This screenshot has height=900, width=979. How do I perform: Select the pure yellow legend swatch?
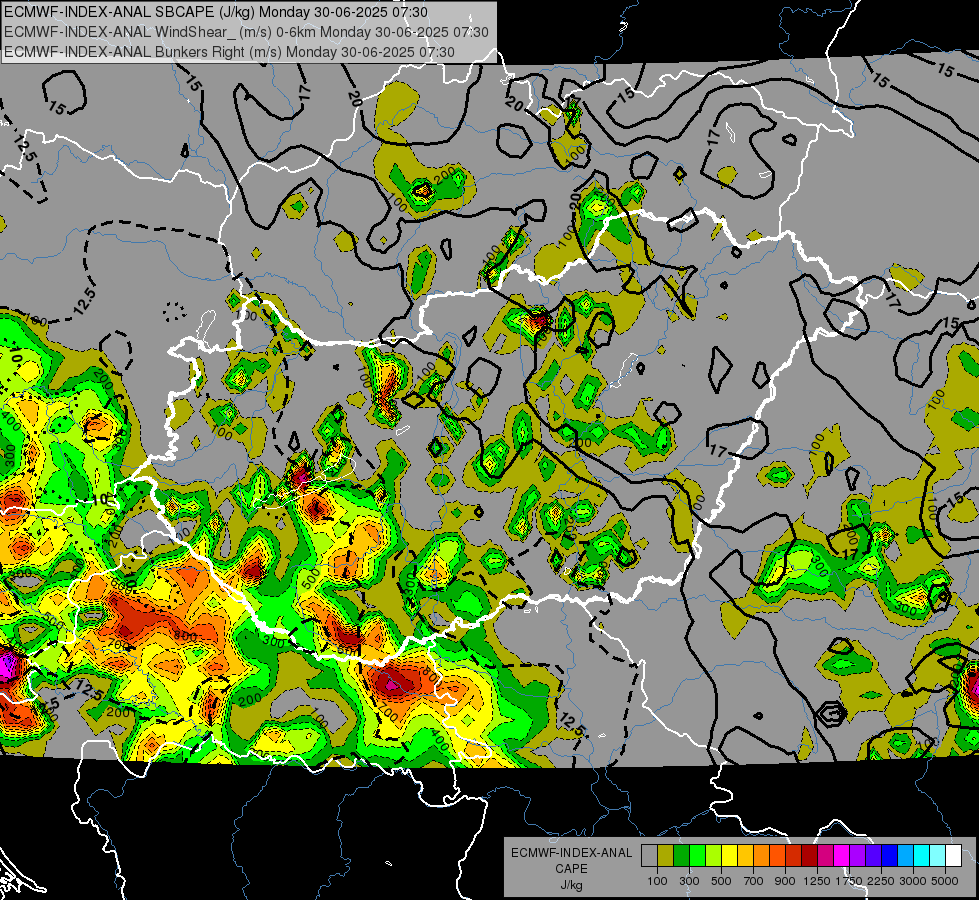(729, 855)
